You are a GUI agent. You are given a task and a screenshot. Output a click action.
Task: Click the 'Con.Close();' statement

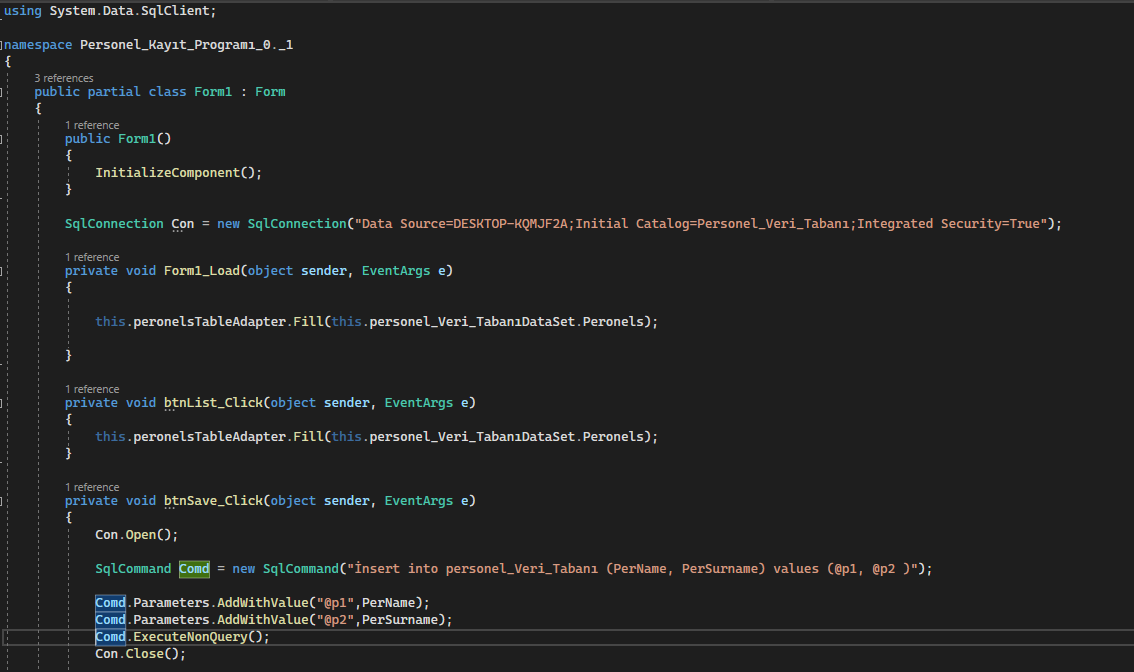[140, 654]
